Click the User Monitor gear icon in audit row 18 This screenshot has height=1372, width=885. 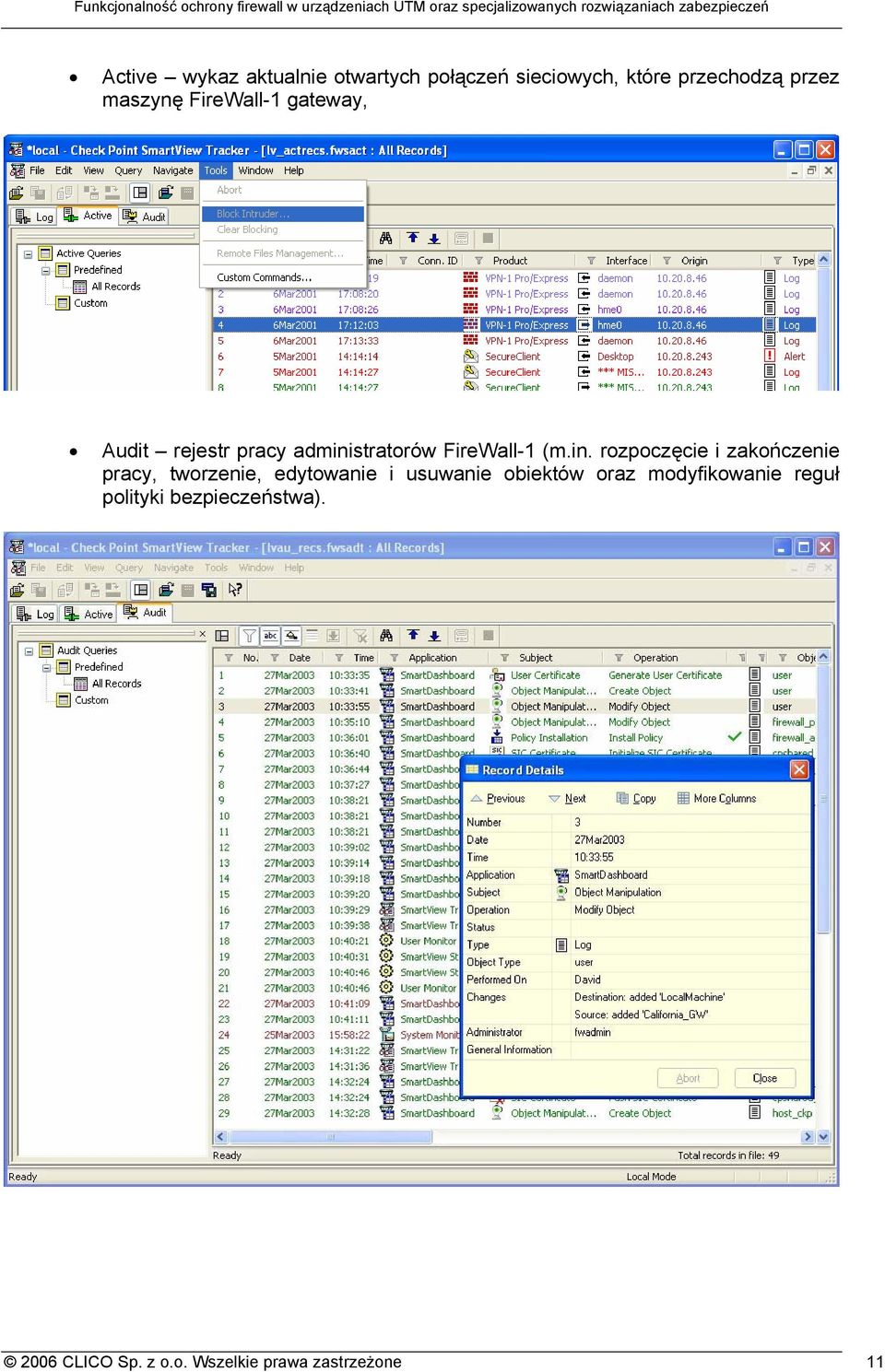pyautogui.click(x=387, y=941)
